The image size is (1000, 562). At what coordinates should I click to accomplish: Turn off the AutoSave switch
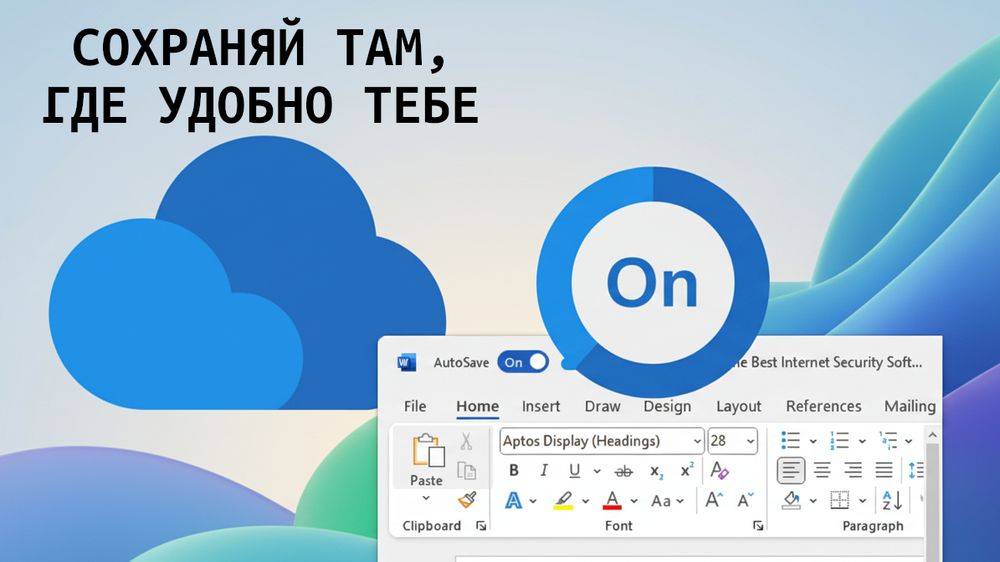coord(523,362)
